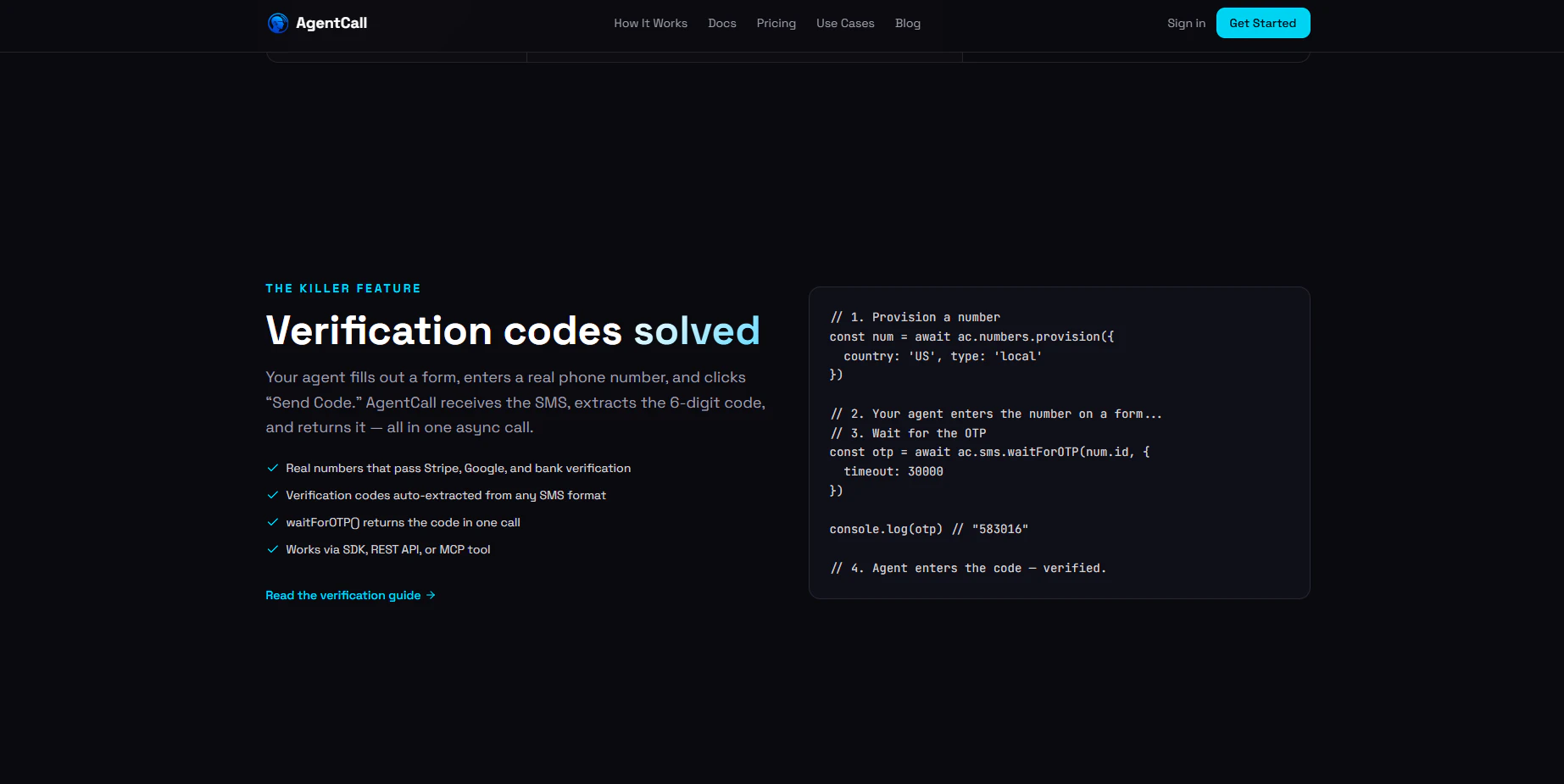1564x784 pixels.
Task: Click 'Works via SDK, REST API, or MCP tool'
Action: (x=388, y=549)
